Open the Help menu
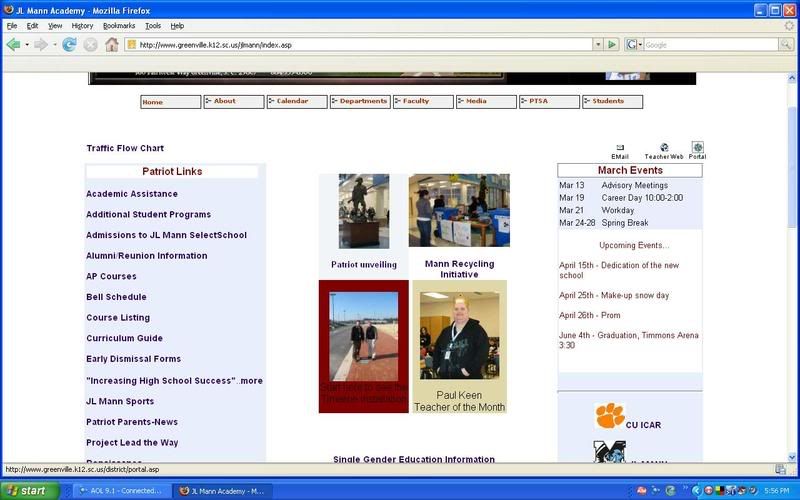This screenshot has height=500, width=800. [x=177, y=26]
